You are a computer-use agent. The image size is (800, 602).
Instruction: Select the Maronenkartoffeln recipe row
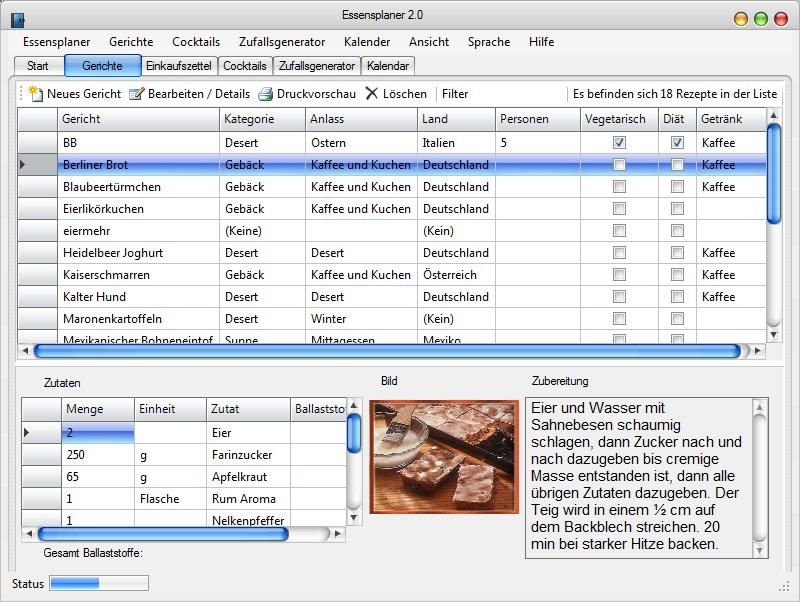392,318
